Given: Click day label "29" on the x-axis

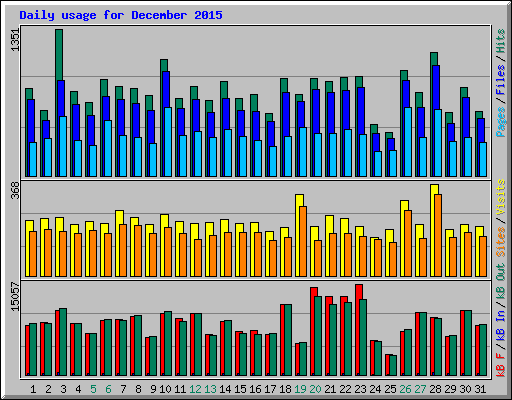Looking at the screenshot, I should [450, 389].
